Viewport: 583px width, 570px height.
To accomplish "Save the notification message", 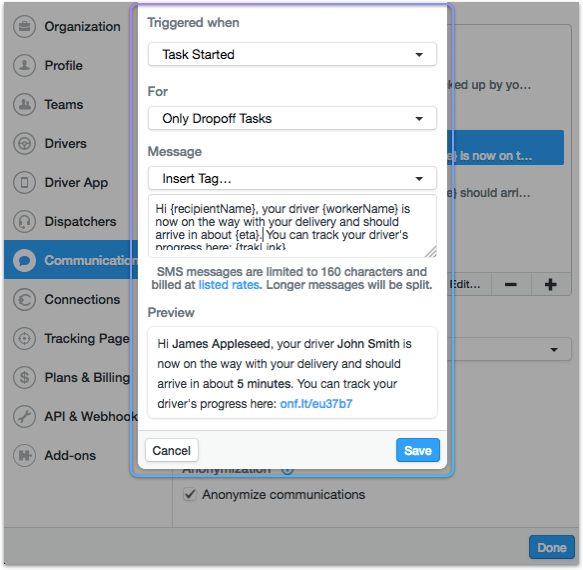I will [418, 450].
